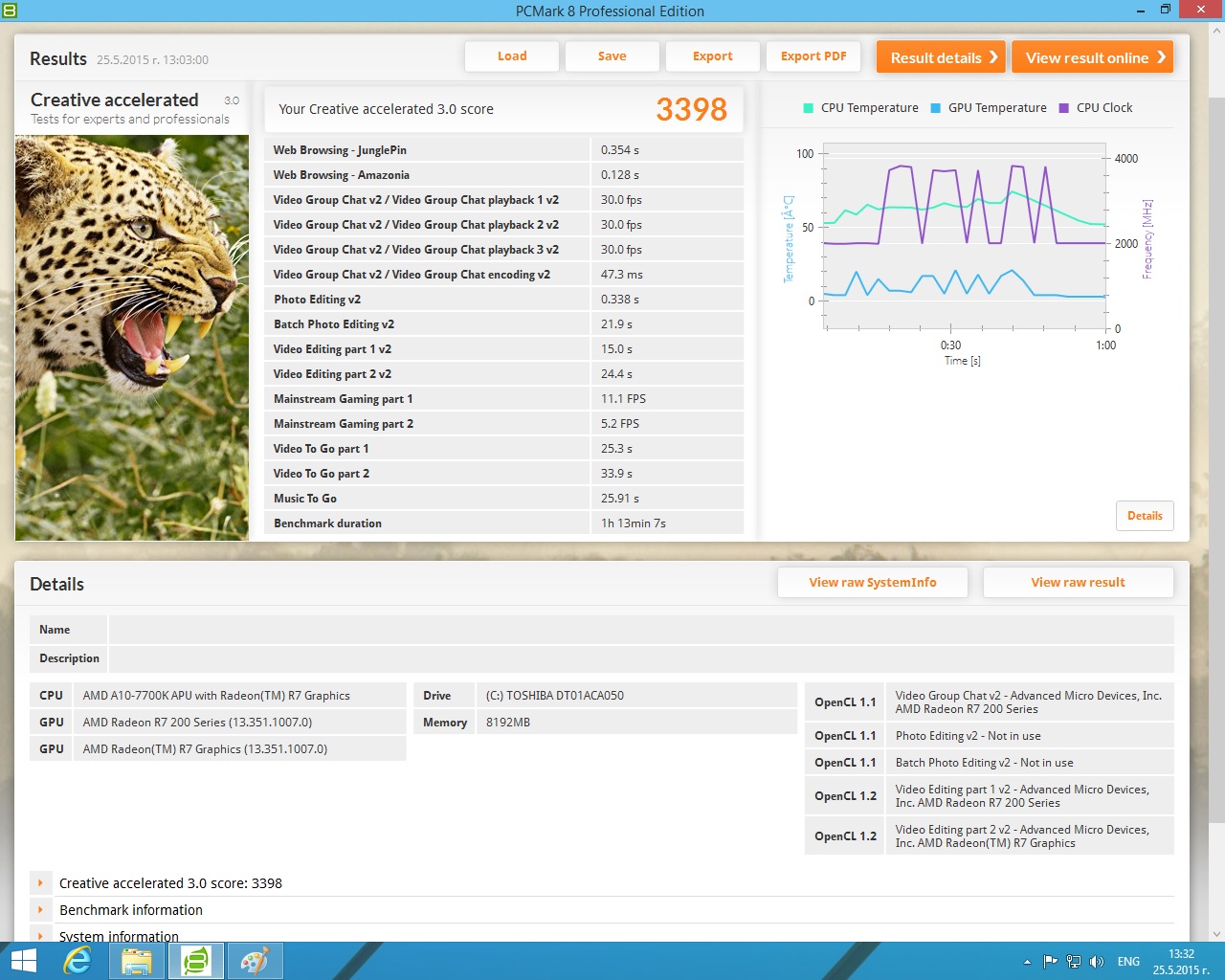The height and width of the screenshot is (980, 1225).
Task: Click the leopard benchmark image
Action: coord(132,338)
